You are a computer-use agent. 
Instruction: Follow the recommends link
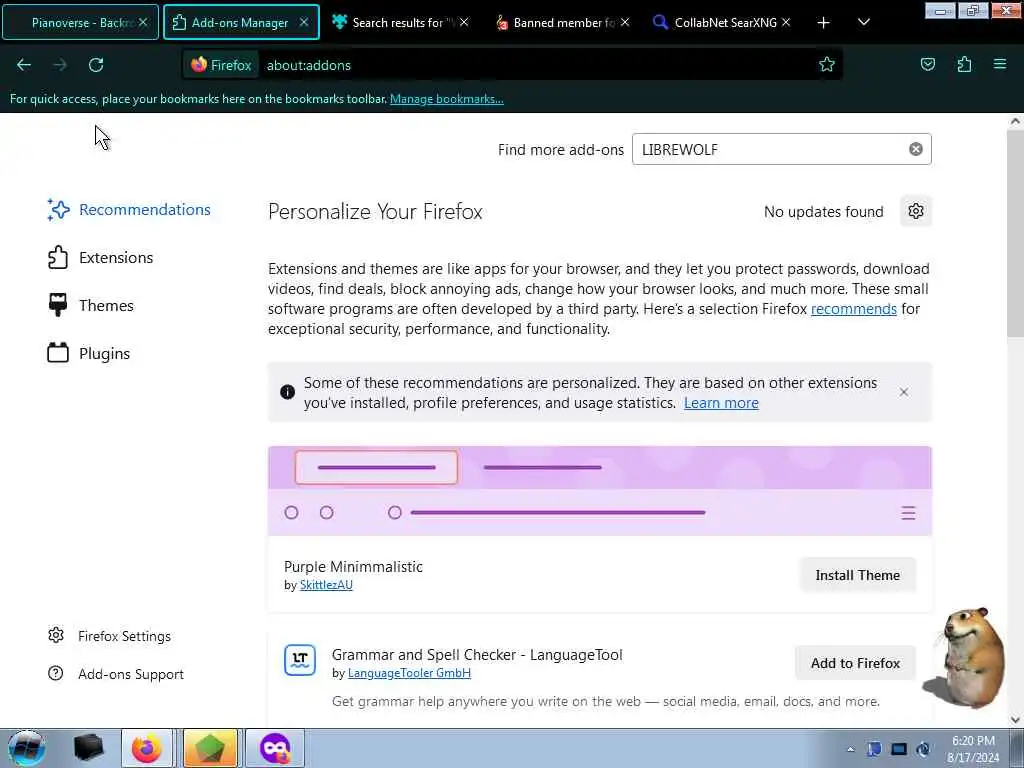854,308
